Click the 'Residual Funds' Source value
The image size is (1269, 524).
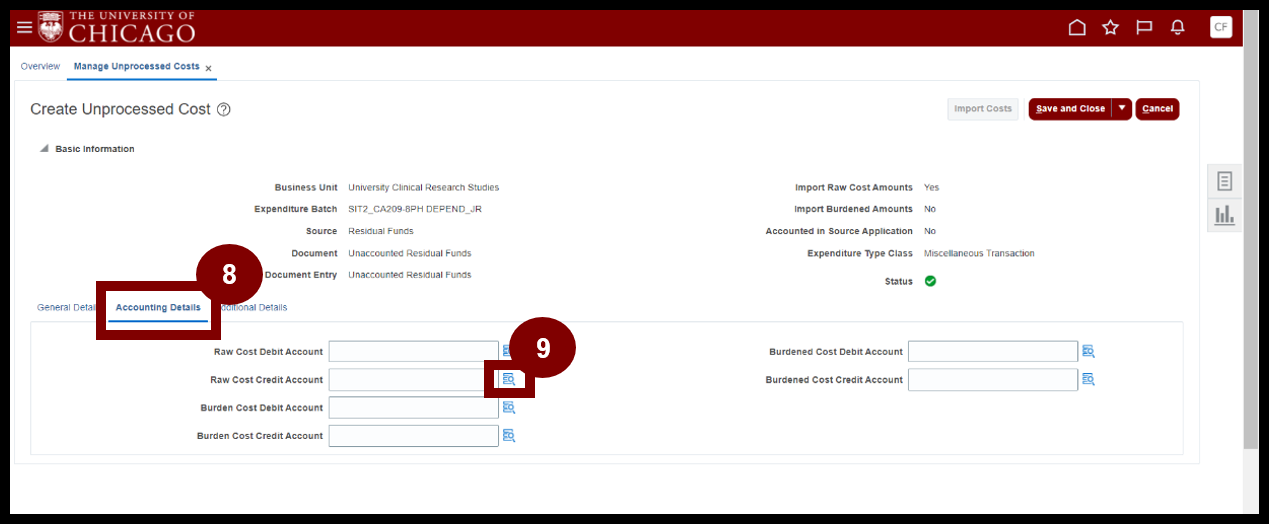point(381,231)
